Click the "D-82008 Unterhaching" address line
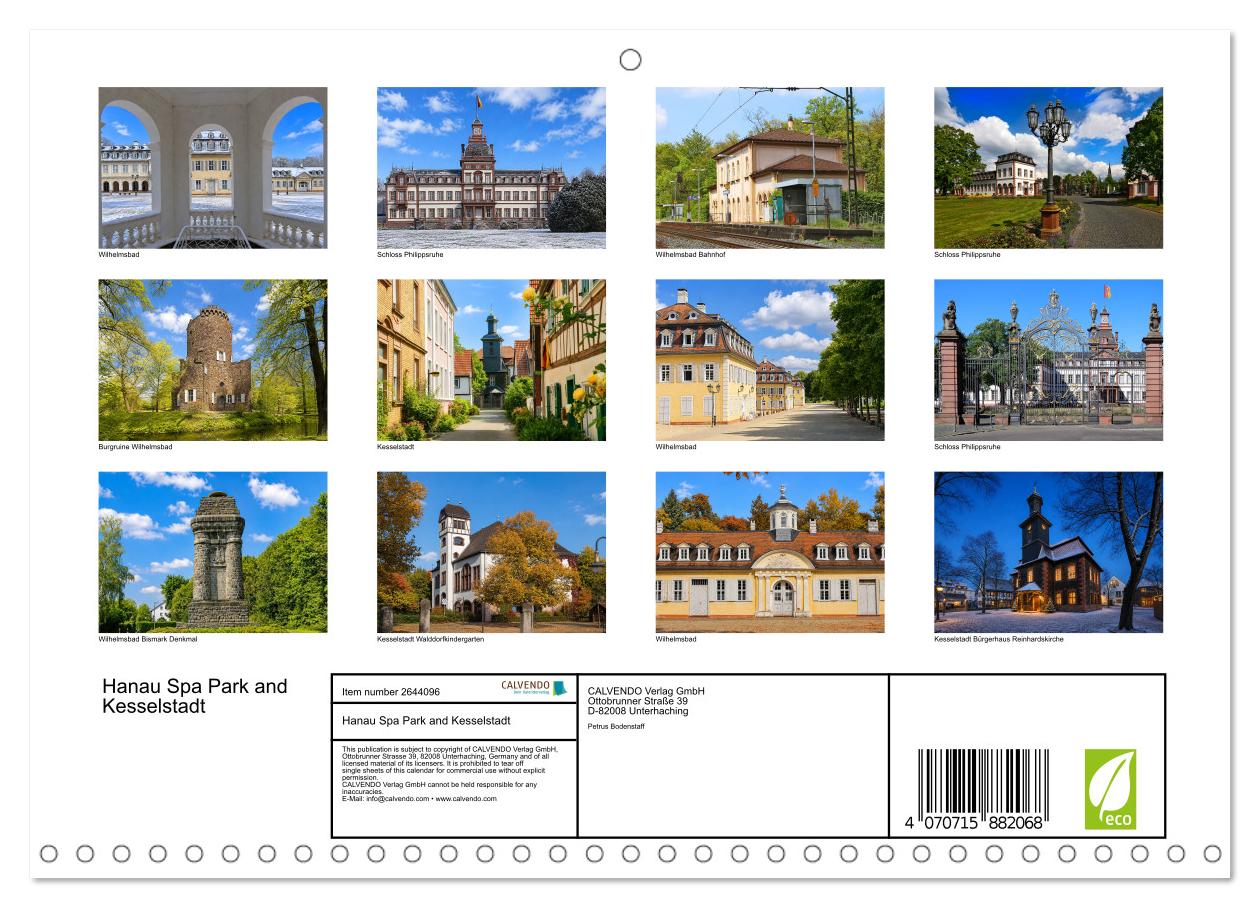The height and width of the screenshot is (908, 1260). point(638,711)
